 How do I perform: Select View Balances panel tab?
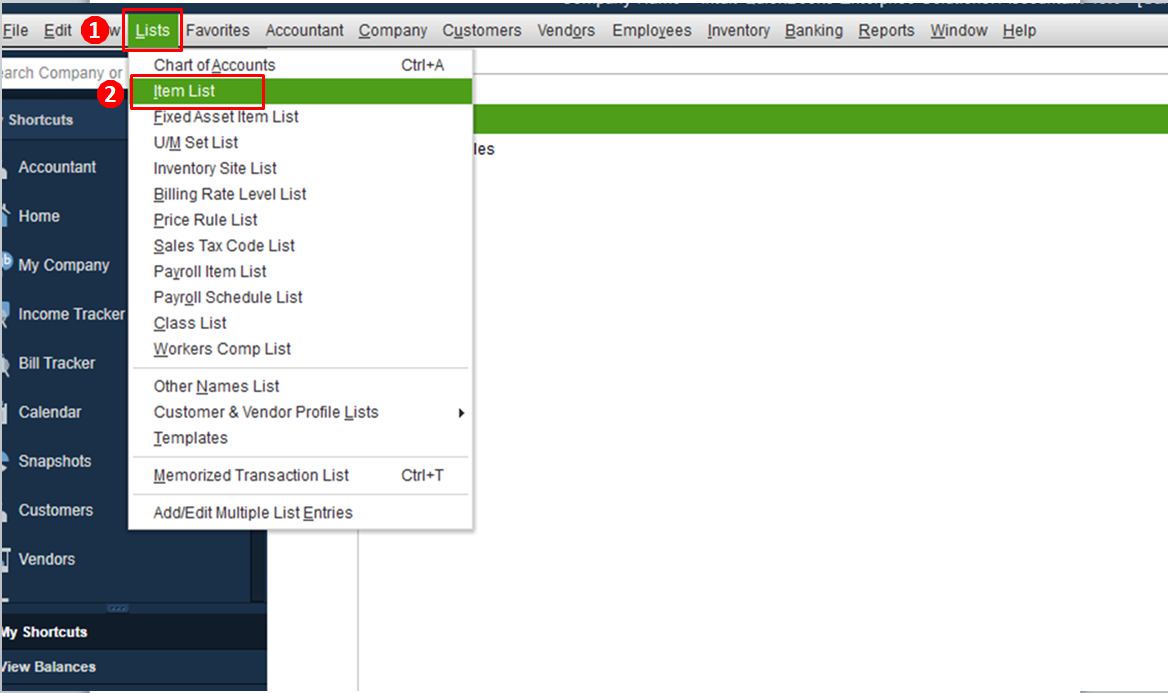coord(133,667)
